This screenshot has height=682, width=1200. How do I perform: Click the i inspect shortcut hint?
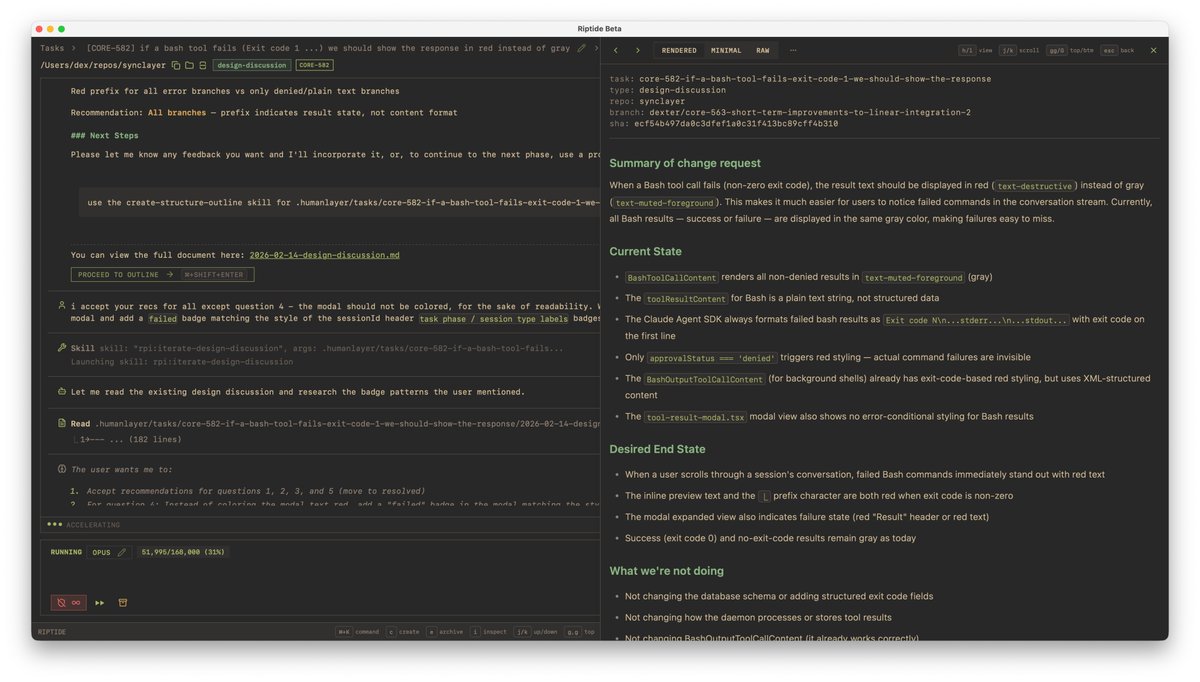pyautogui.click(x=490, y=632)
